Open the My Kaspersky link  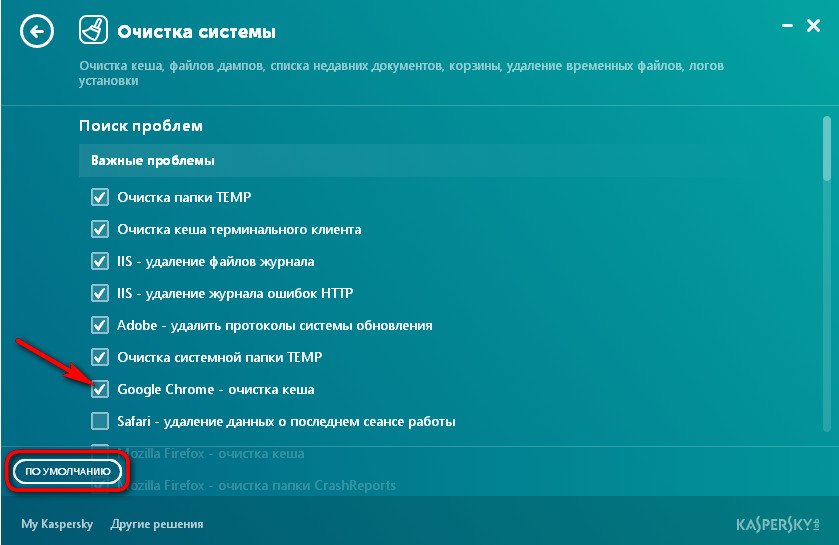pos(56,524)
